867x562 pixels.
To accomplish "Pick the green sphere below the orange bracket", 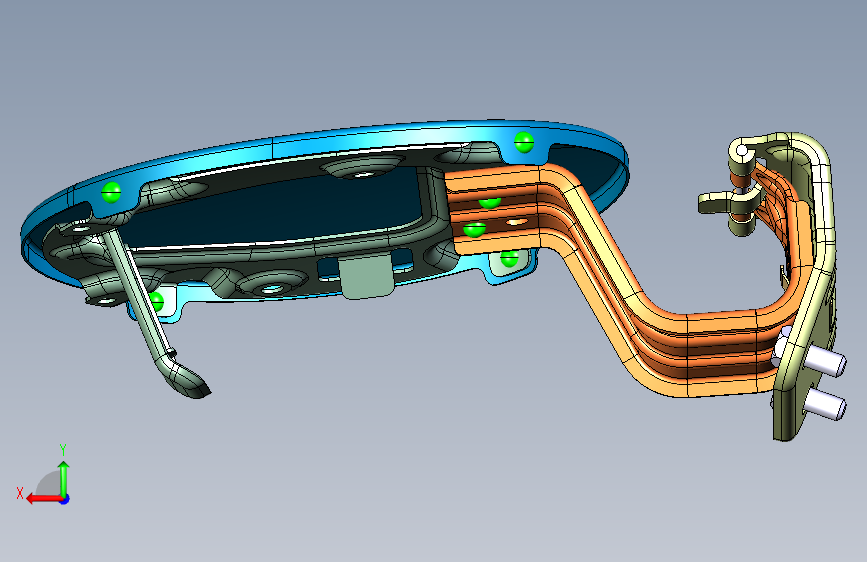I will 509,259.
